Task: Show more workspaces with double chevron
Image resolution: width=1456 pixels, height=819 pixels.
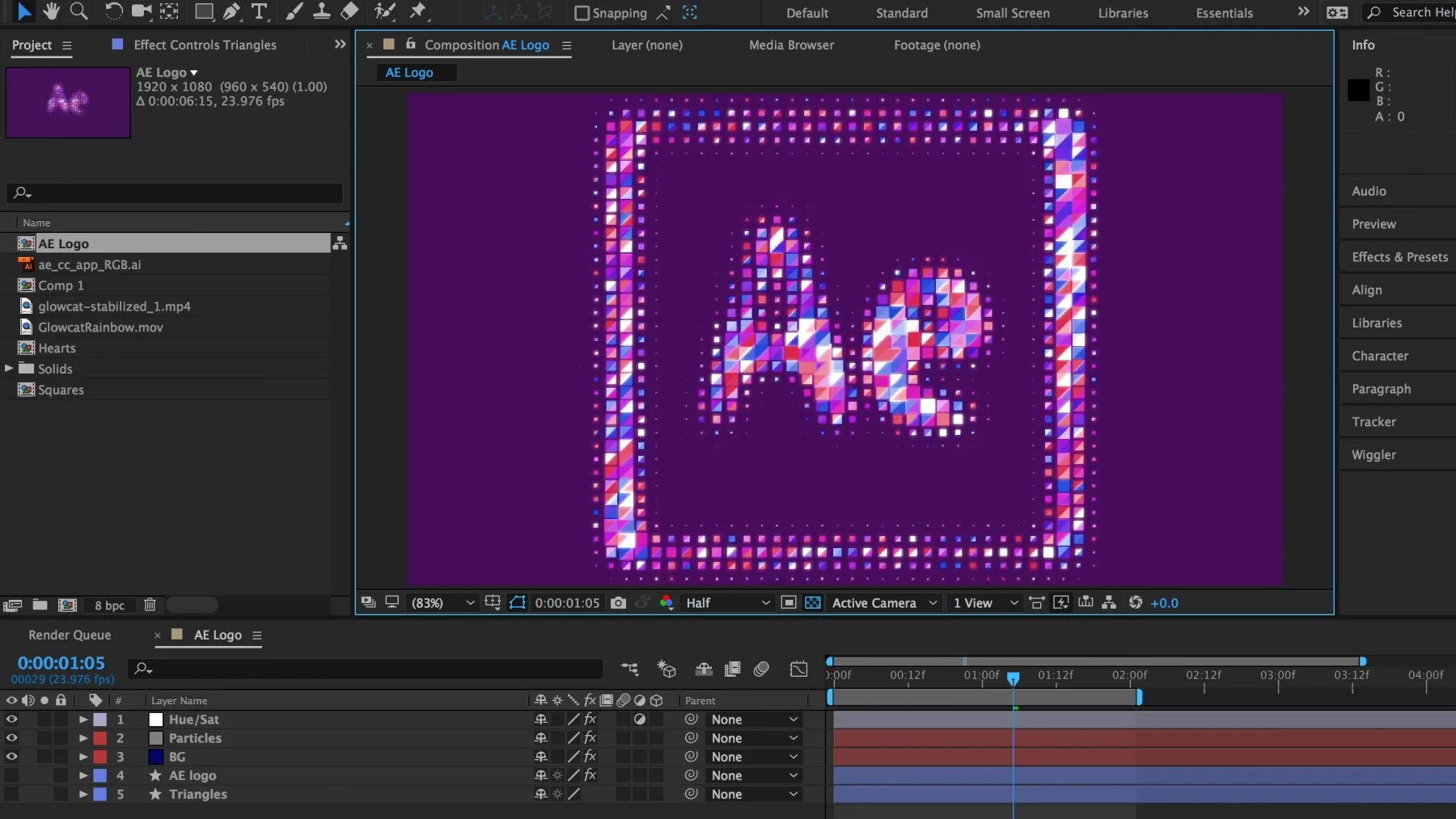Action: pyautogui.click(x=1303, y=11)
